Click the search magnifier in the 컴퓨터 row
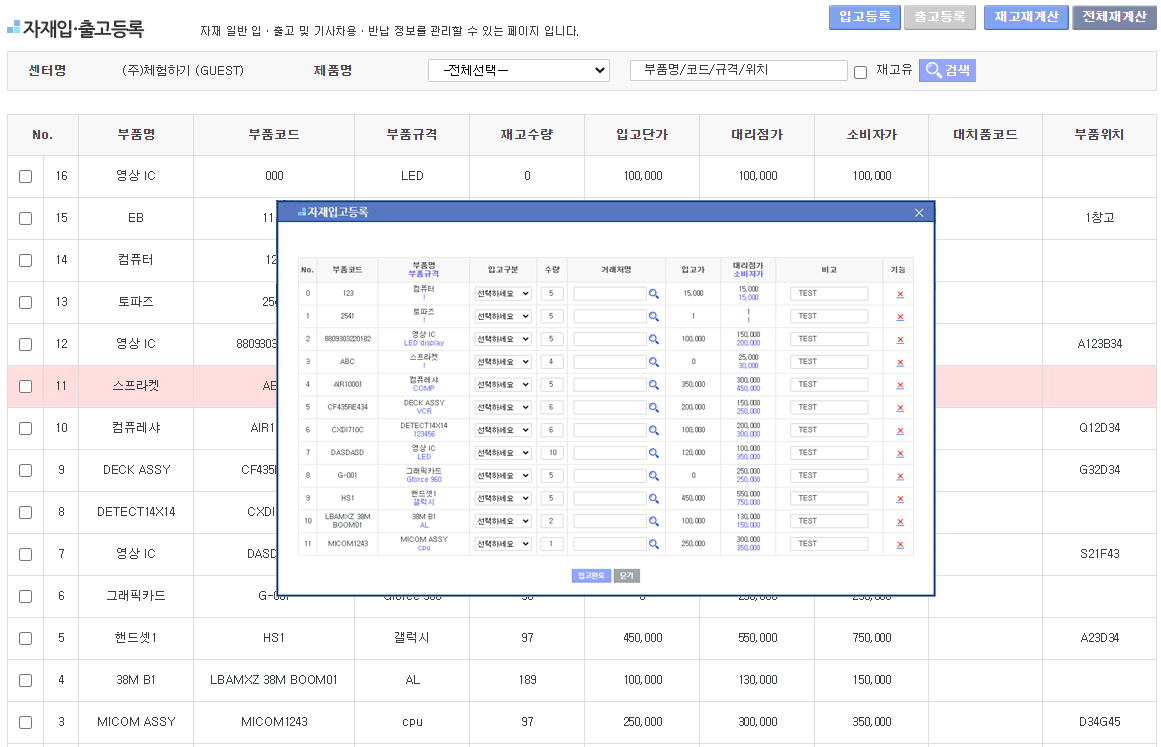This screenshot has width=1161, height=747. (x=654, y=294)
